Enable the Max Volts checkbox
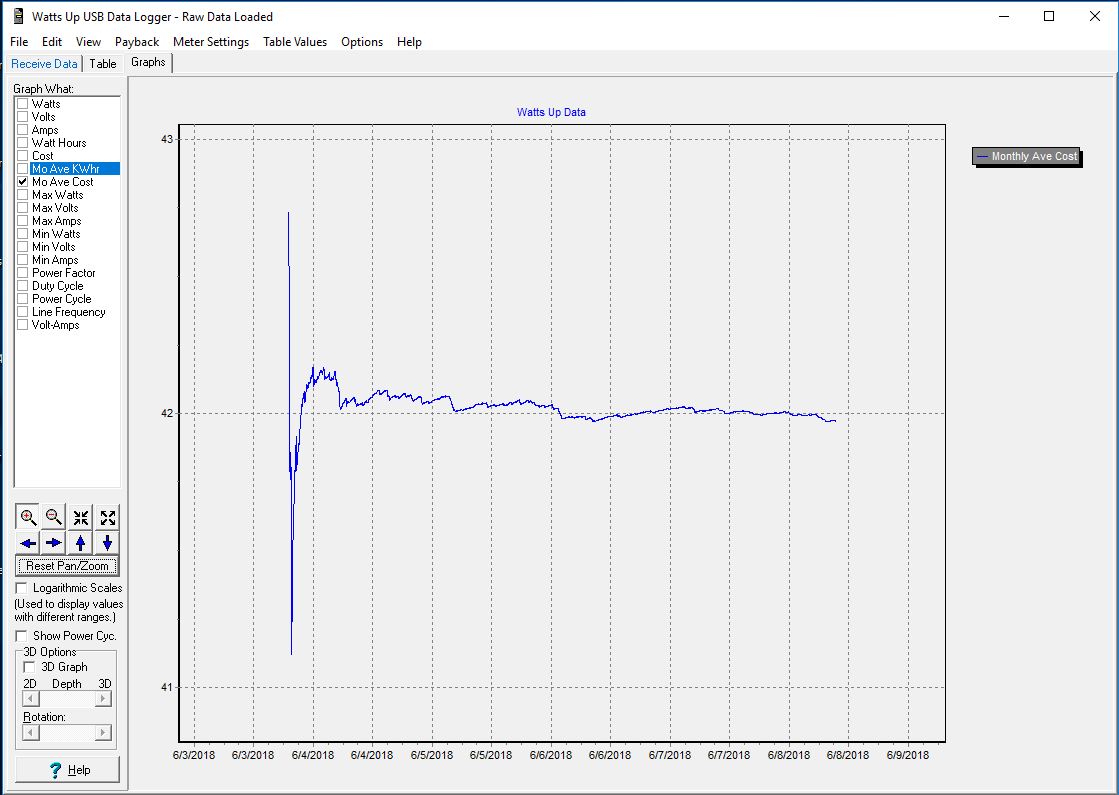 point(23,208)
